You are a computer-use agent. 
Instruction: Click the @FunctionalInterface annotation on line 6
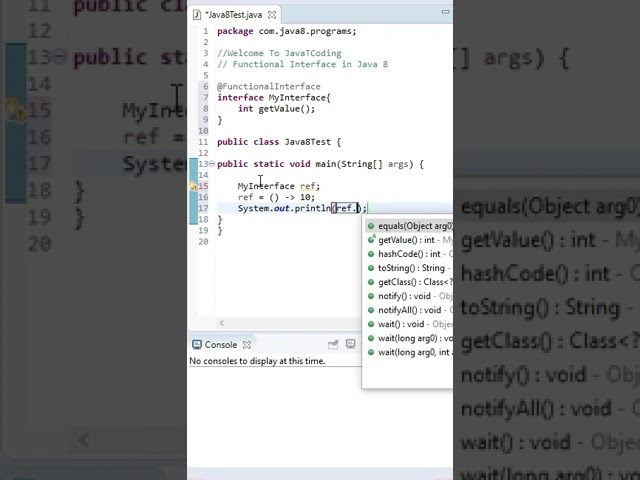click(x=269, y=87)
